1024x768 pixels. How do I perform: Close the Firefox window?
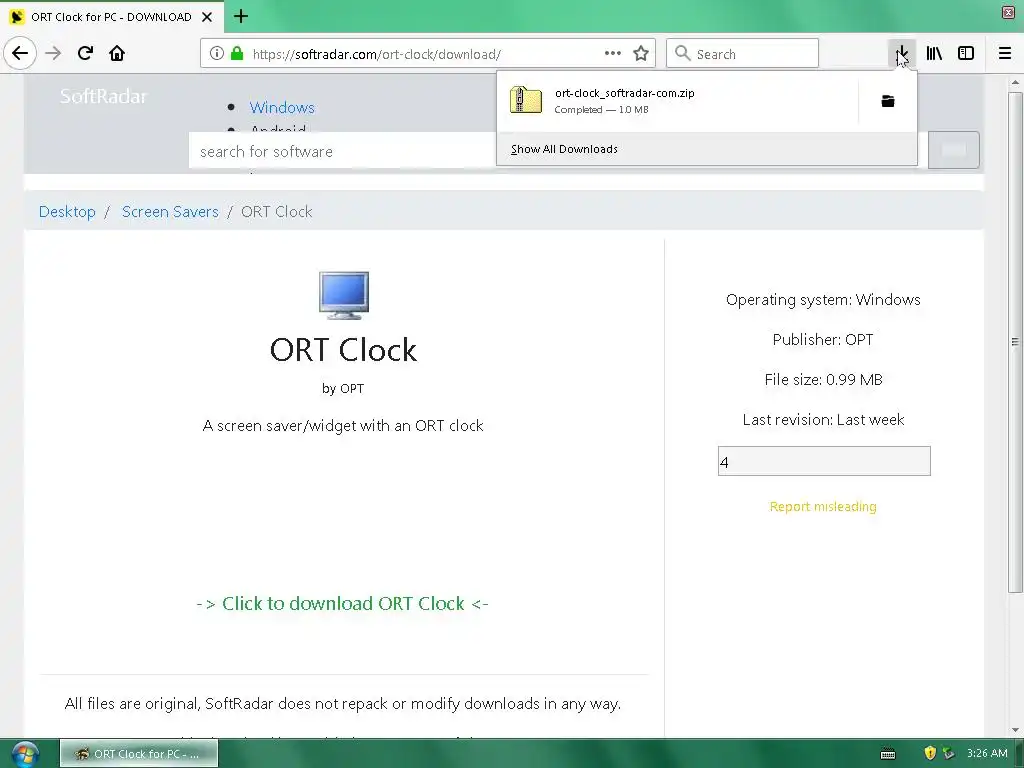coord(1008,12)
